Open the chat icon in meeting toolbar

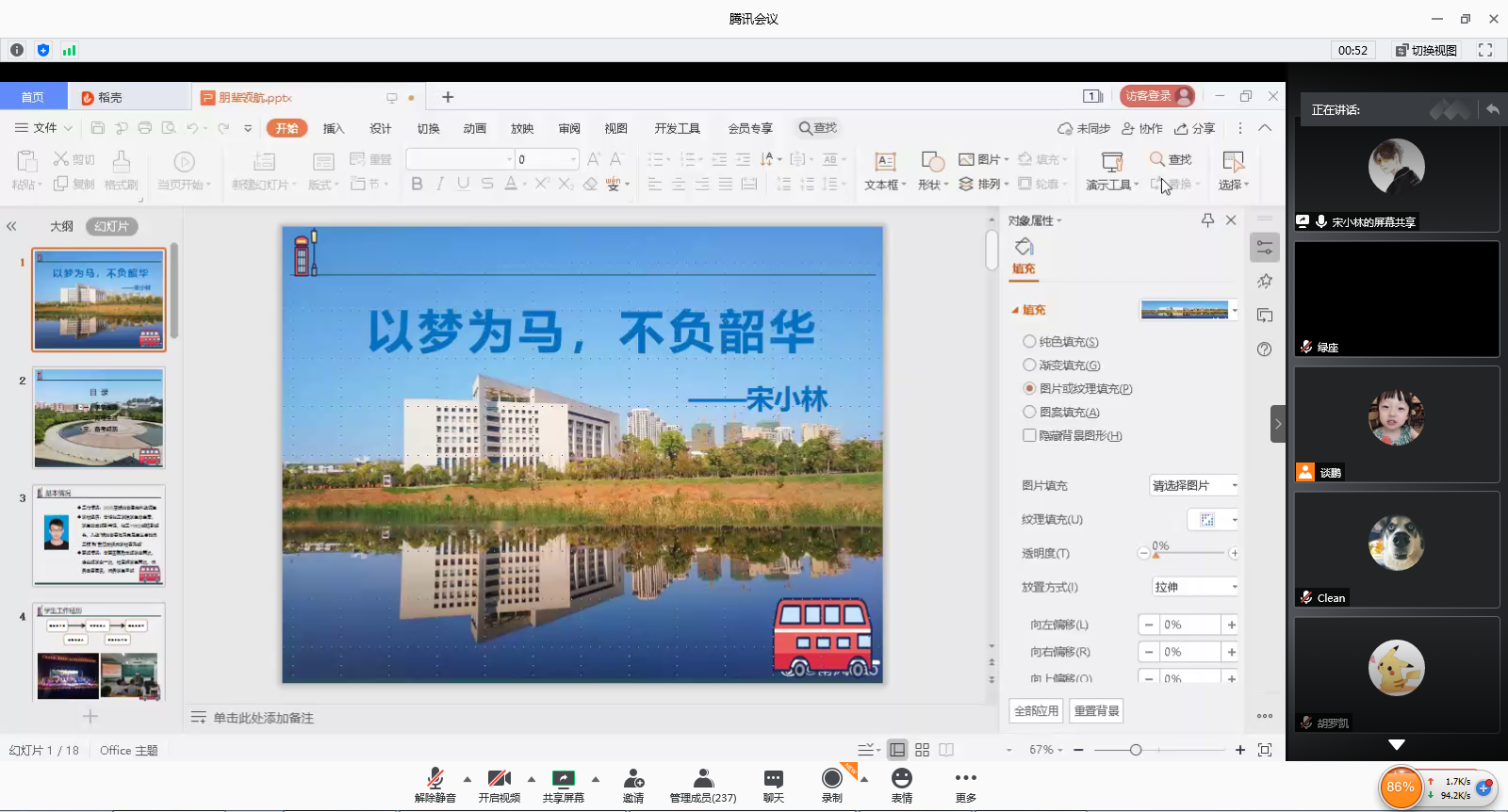(x=773, y=779)
